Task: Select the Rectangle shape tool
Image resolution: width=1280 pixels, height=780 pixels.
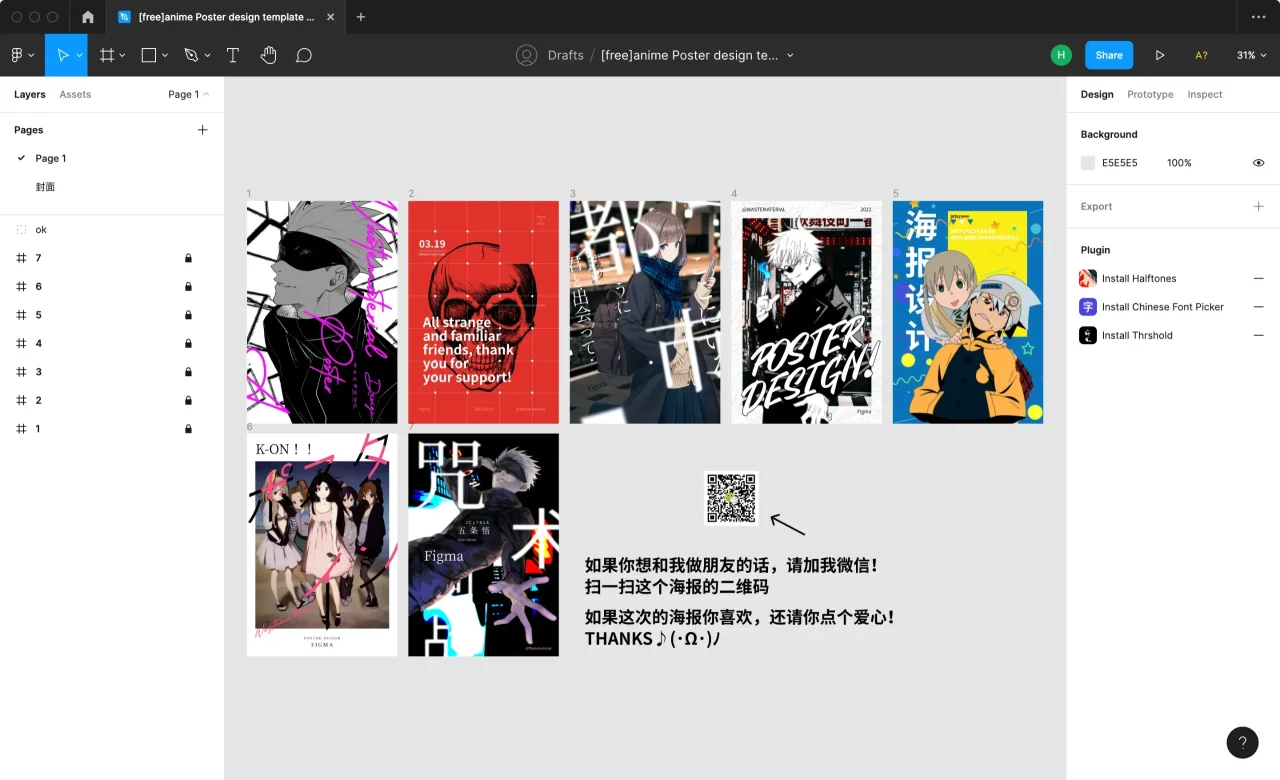Action: [x=149, y=55]
